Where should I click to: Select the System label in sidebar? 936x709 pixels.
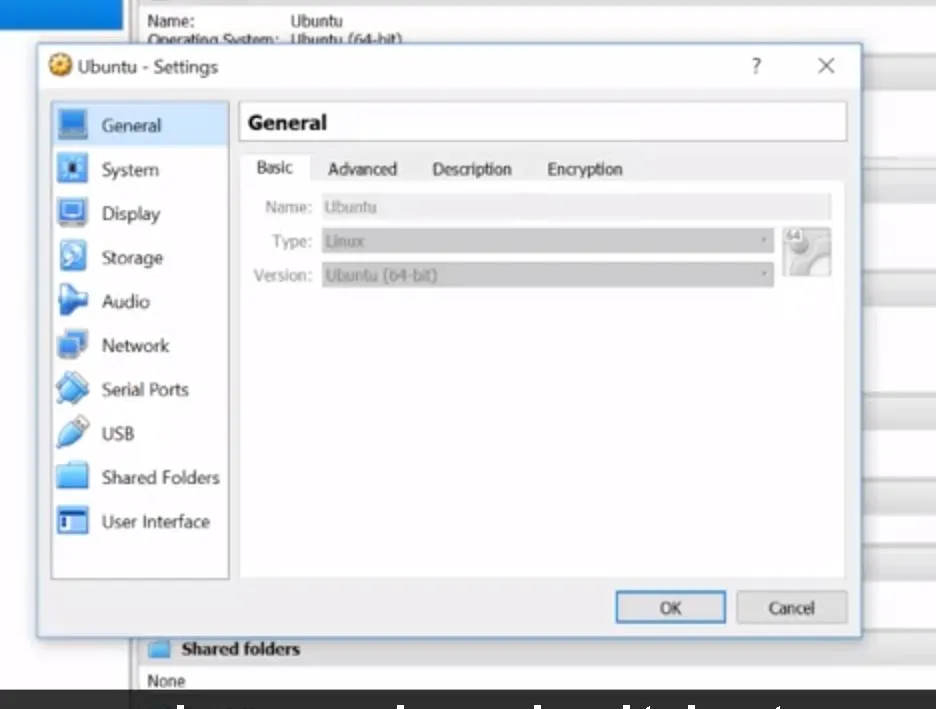point(130,169)
